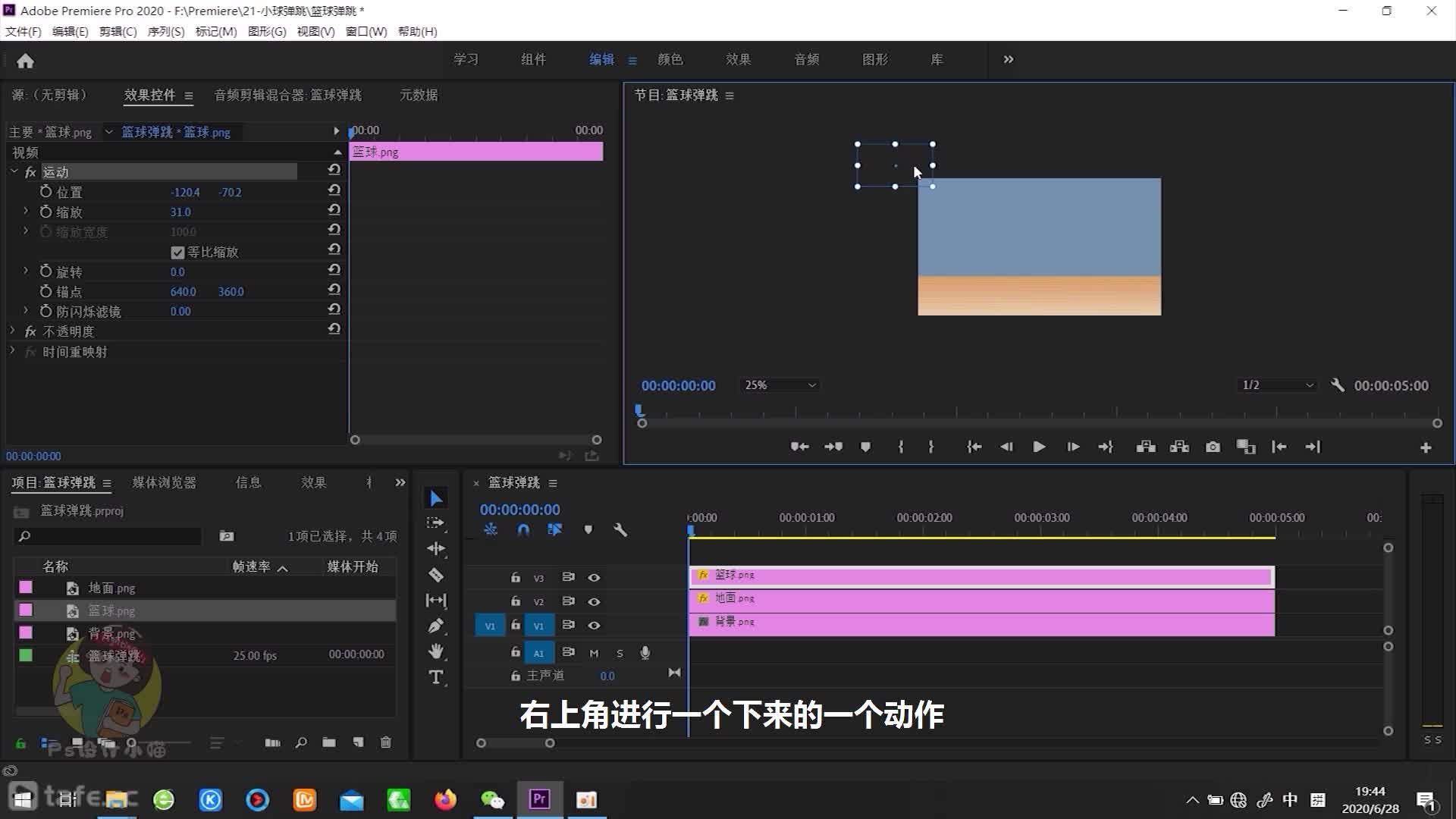Add a timeline marker

pyautogui.click(x=588, y=529)
